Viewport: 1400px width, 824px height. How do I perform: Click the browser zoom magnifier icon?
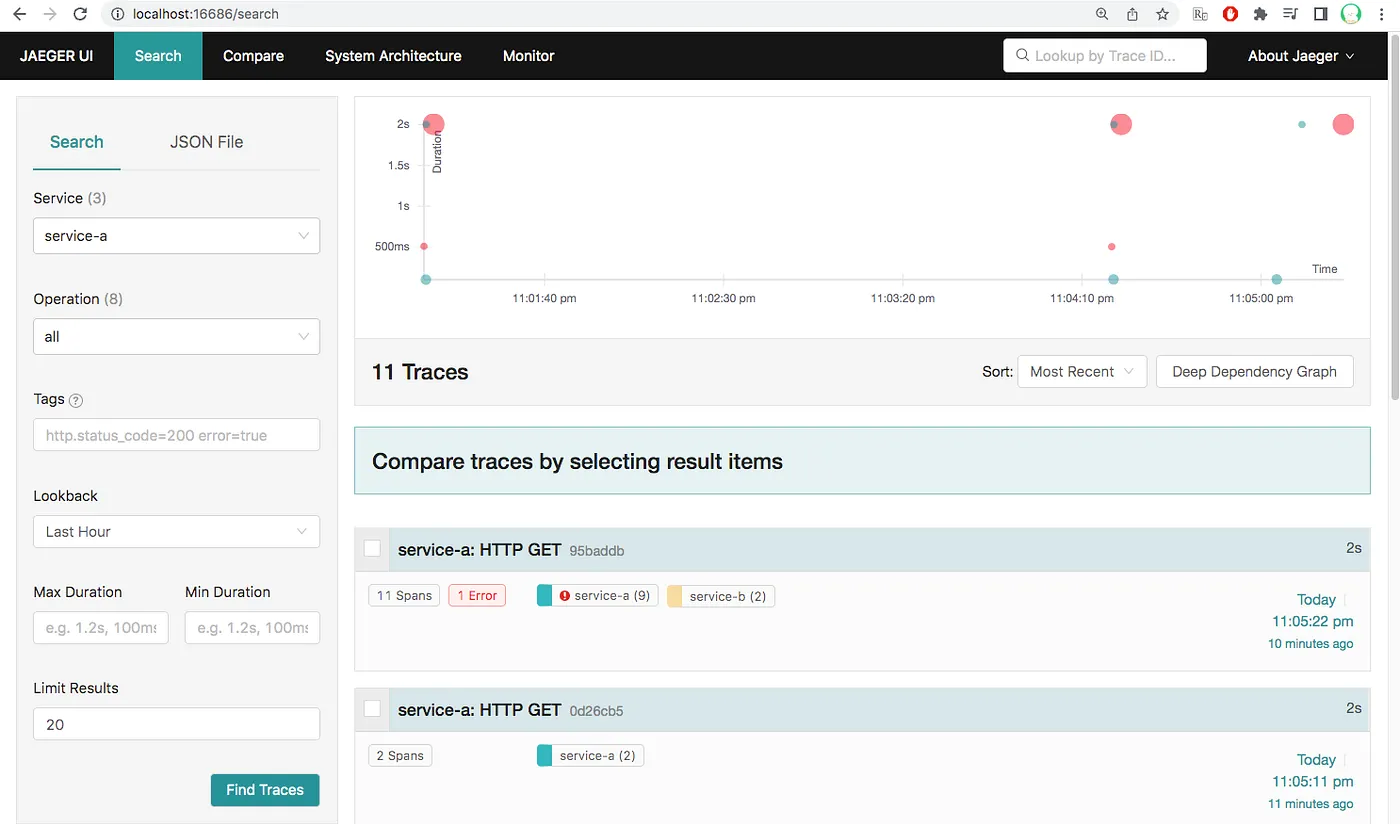coord(1102,14)
